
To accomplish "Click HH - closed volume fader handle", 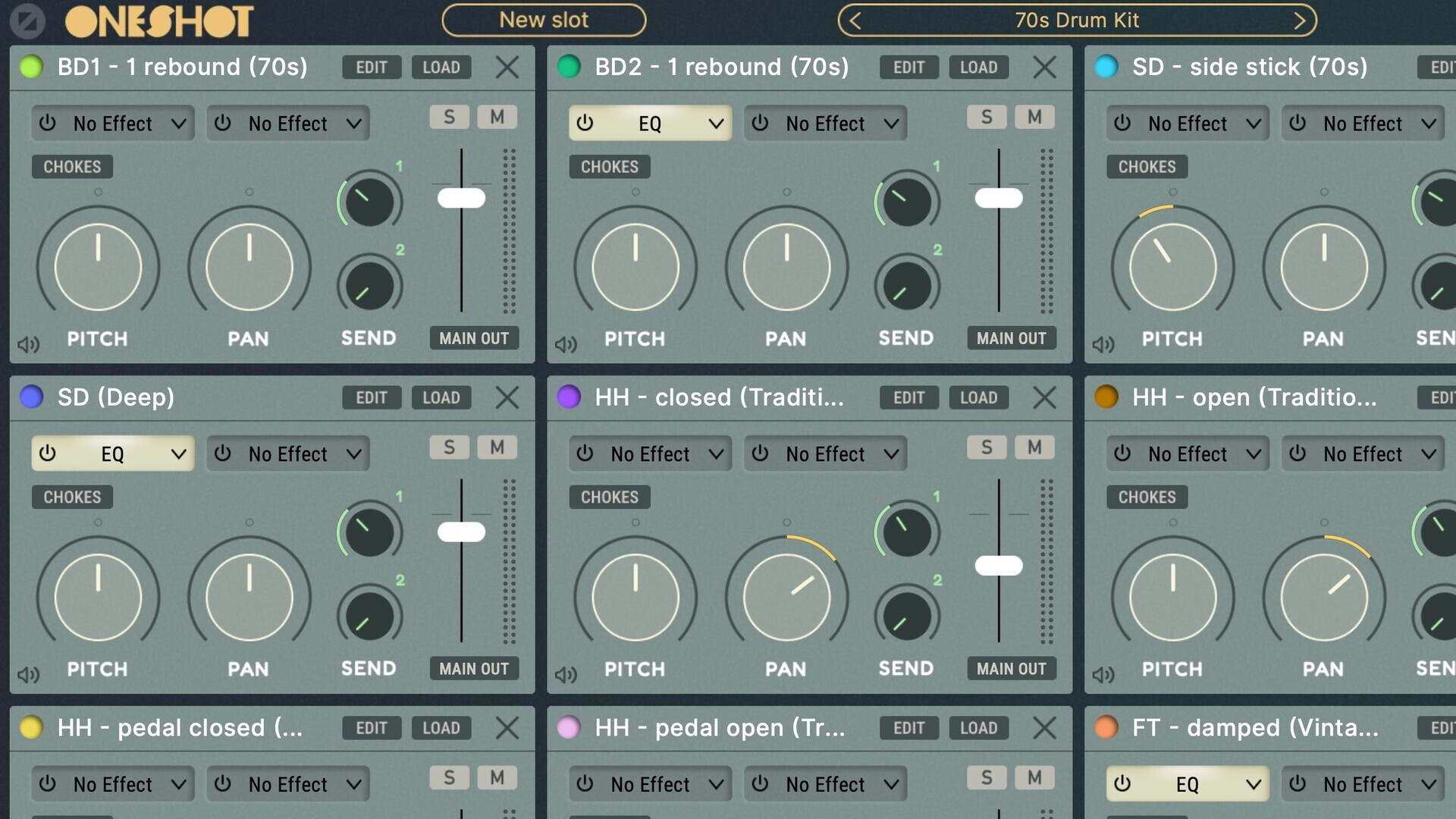I will [x=999, y=565].
